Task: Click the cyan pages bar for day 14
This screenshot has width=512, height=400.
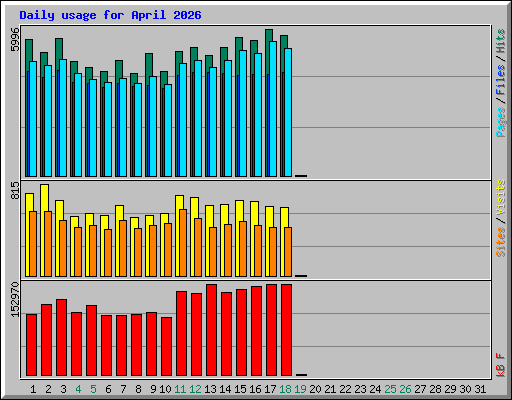Action: 228,119
